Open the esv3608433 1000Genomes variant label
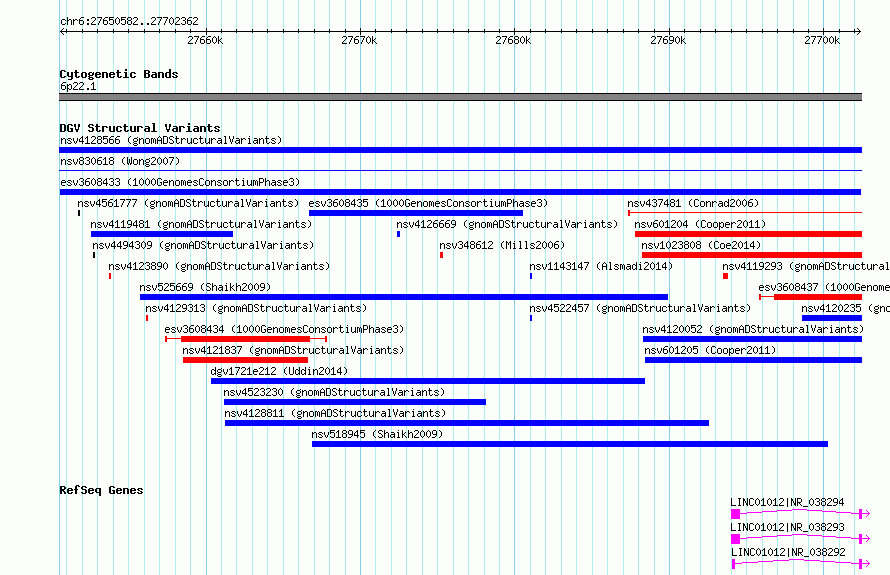The height and width of the screenshot is (575, 890). coord(180,182)
